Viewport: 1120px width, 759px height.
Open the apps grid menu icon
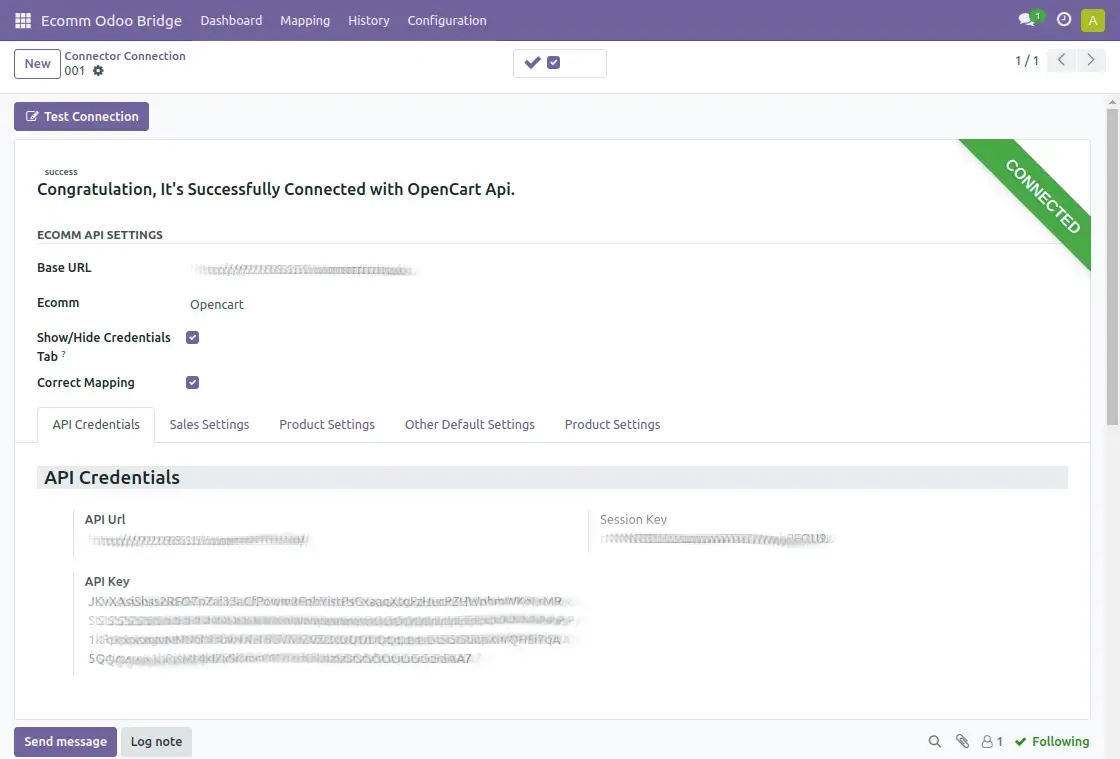pos(22,20)
